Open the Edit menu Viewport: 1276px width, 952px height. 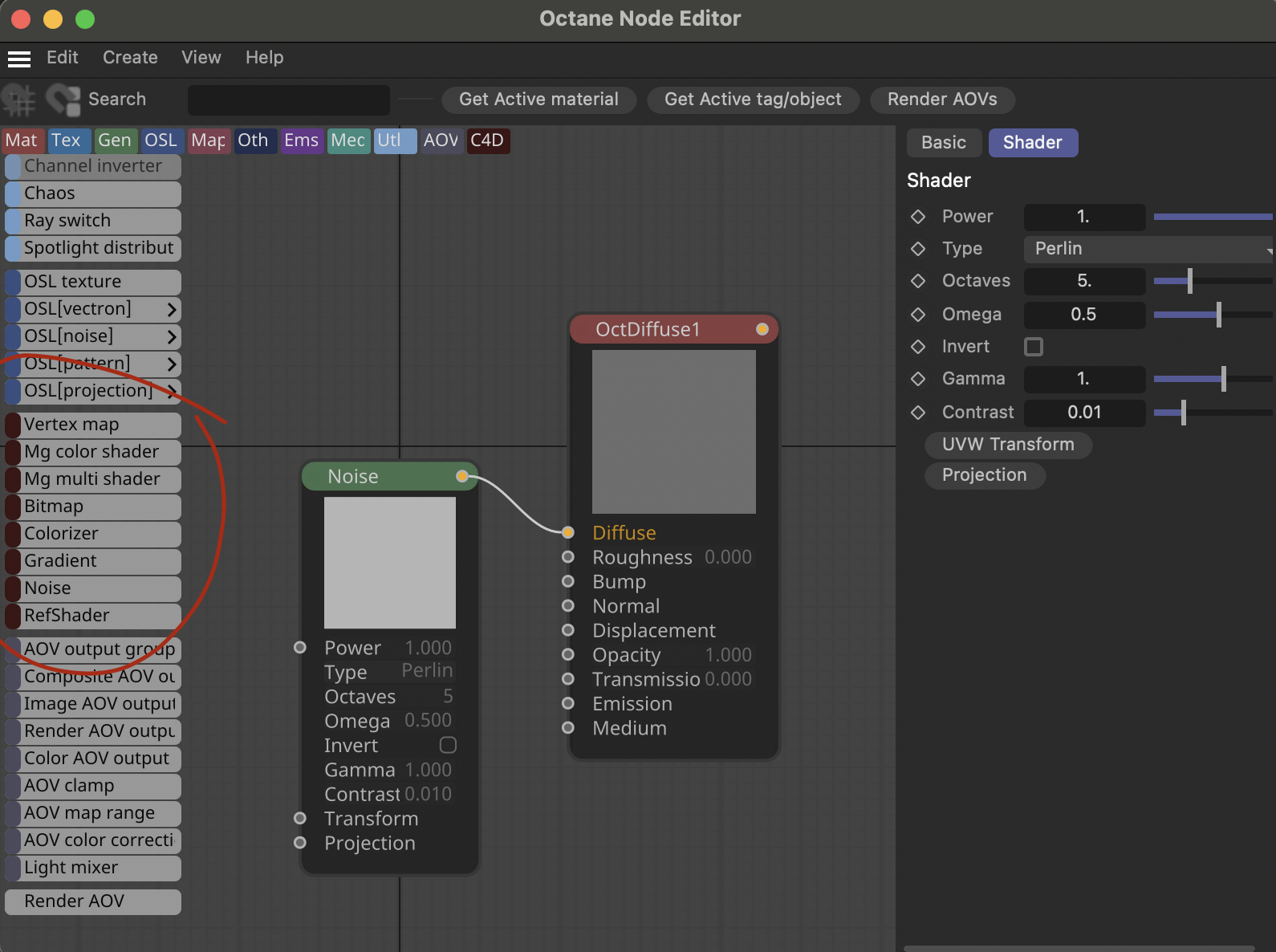[x=63, y=58]
